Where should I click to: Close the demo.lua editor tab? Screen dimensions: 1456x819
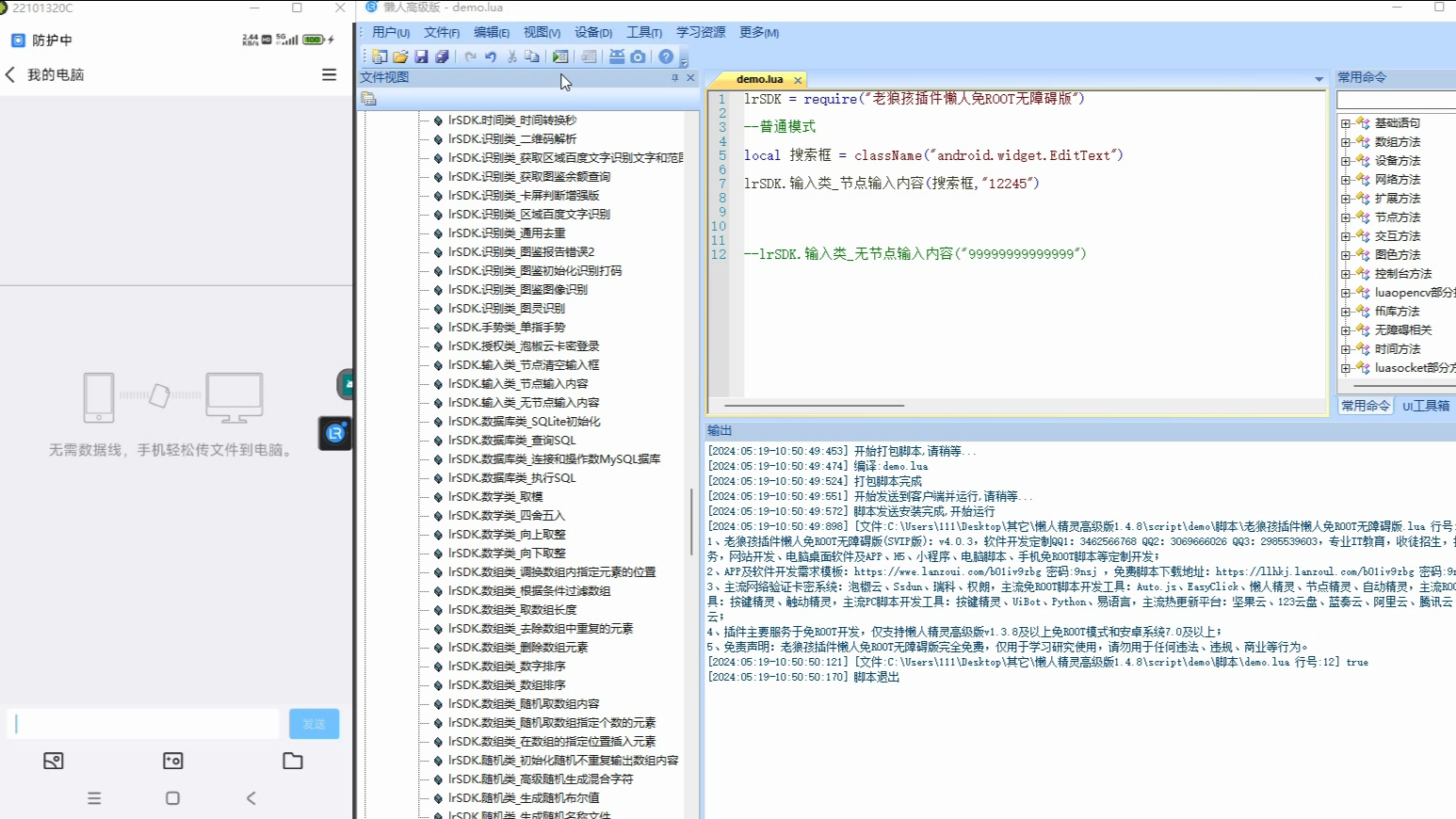pos(798,80)
